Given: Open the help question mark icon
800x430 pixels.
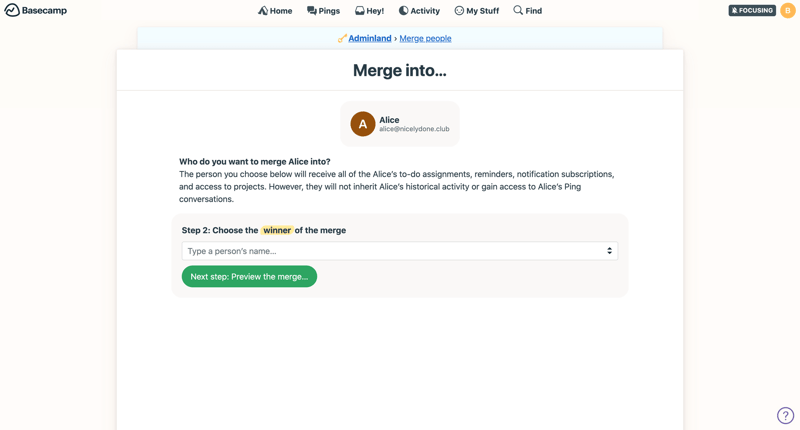Looking at the screenshot, I should point(786,415).
